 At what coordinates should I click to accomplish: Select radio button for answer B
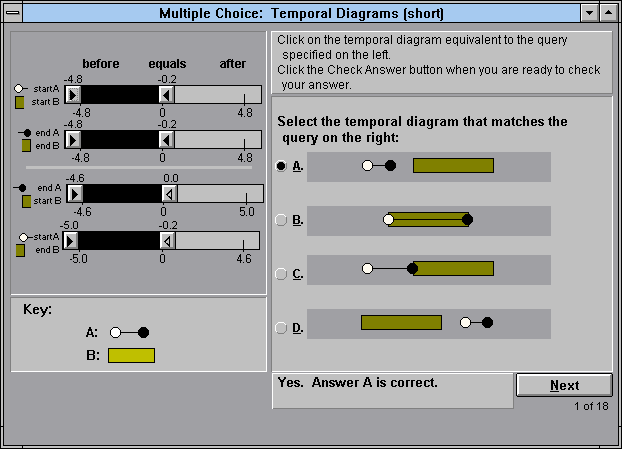click(x=281, y=220)
